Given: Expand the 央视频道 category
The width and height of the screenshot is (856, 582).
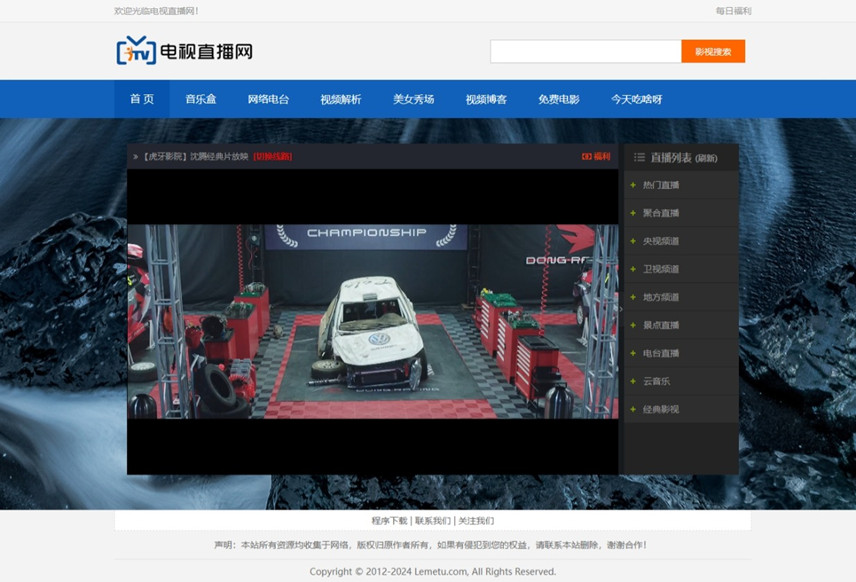Looking at the screenshot, I should (681, 241).
